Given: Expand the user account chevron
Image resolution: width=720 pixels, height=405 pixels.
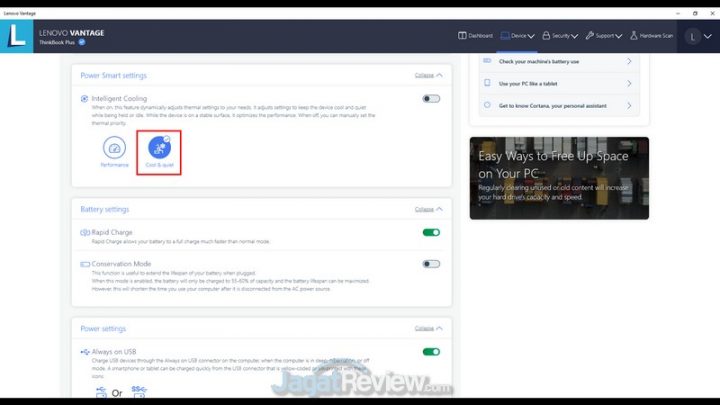Looking at the screenshot, I should point(708,36).
